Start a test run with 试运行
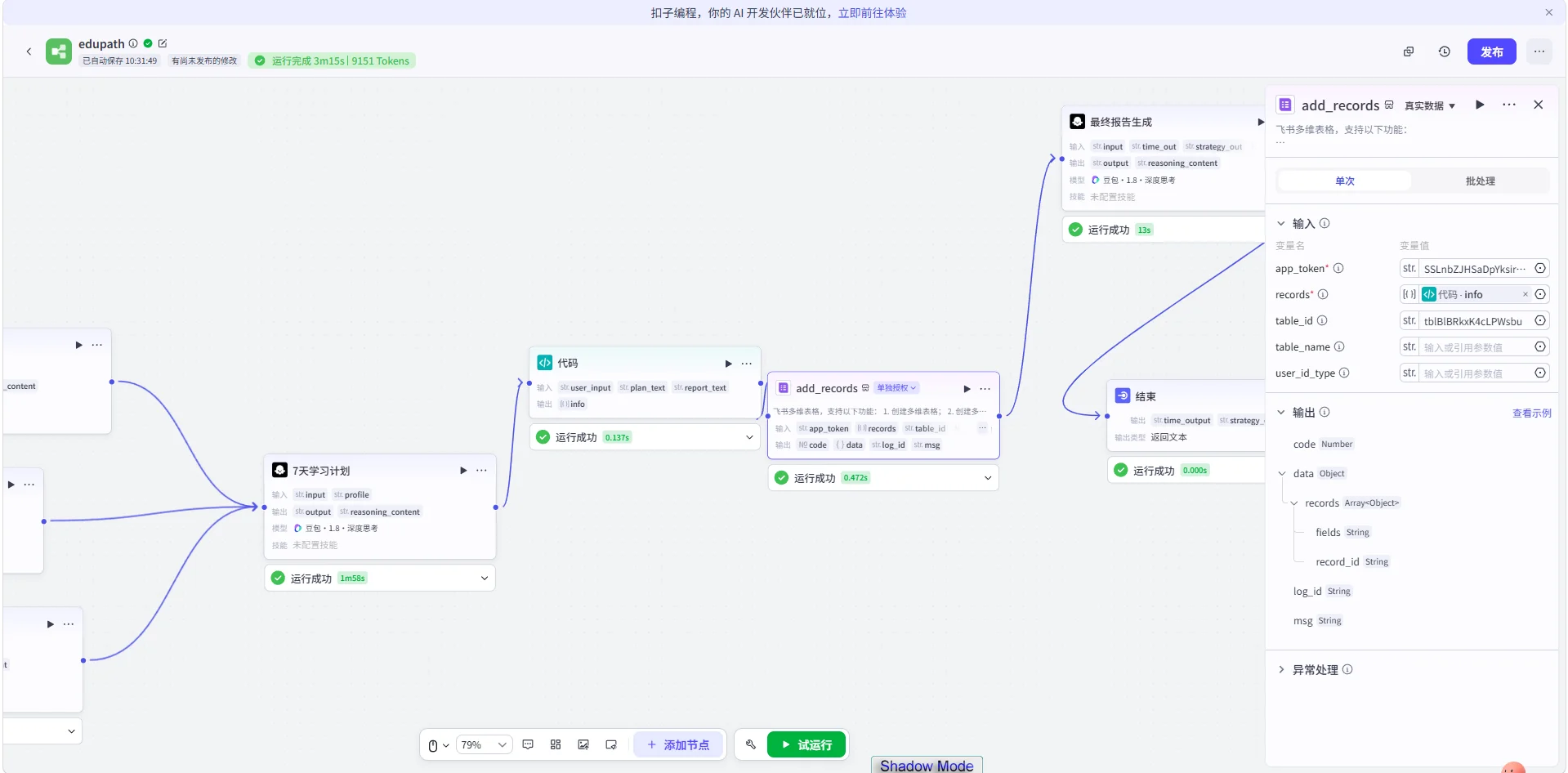Screen dimensions: 1568x773 pos(806,745)
